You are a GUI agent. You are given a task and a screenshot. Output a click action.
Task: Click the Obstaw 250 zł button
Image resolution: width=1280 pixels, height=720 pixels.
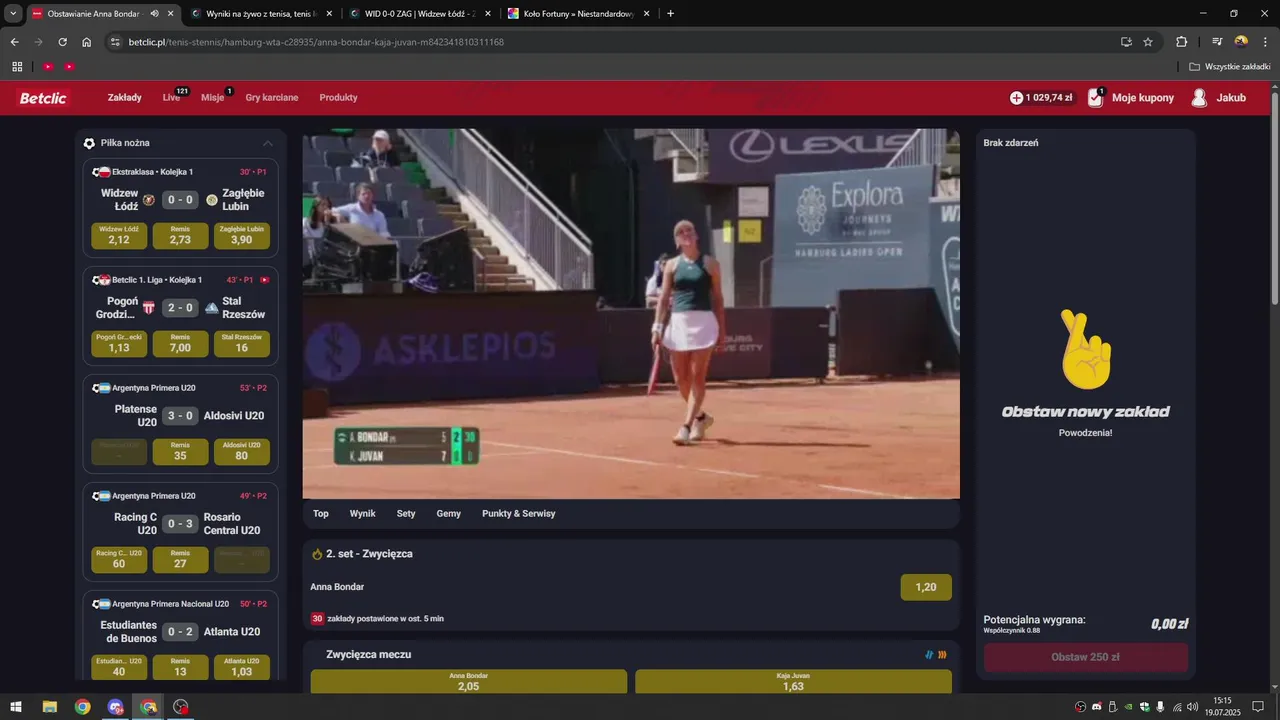click(x=1086, y=658)
